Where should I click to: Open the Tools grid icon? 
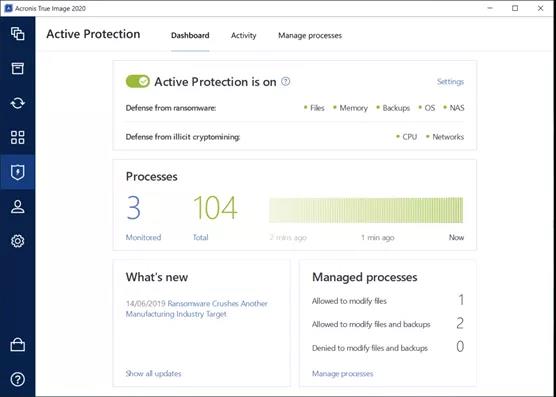tap(17, 138)
